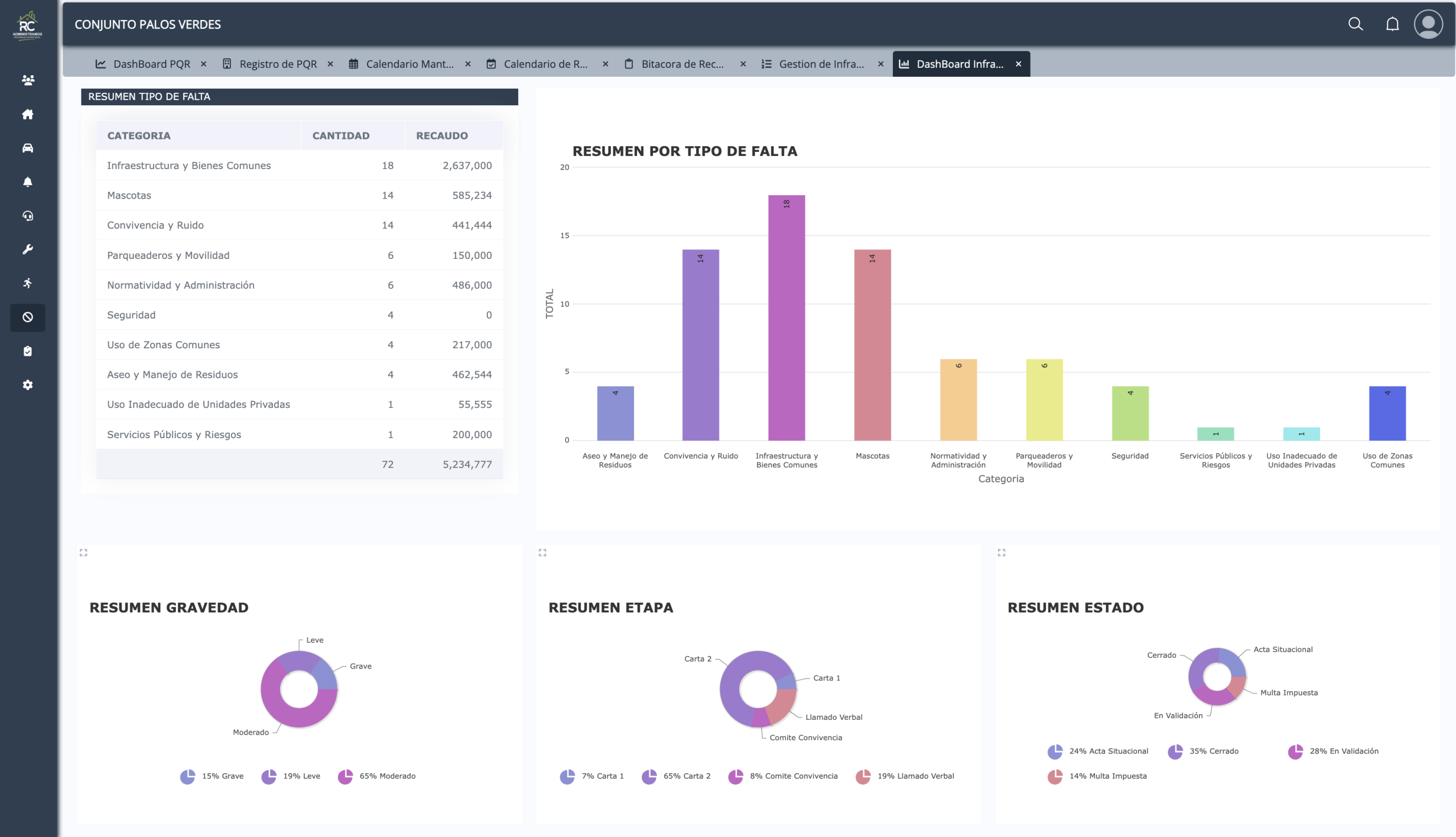The image size is (1456, 837).
Task: Open search with the magnifier icon
Action: click(x=1355, y=24)
